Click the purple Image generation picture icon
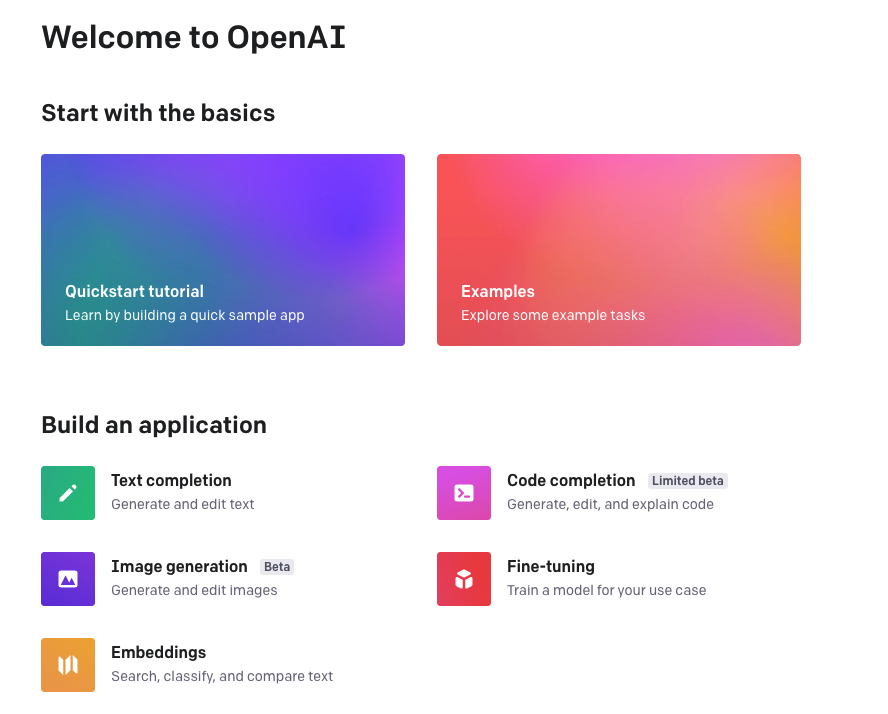The width and height of the screenshot is (888, 714). click(x=68, y=579)
